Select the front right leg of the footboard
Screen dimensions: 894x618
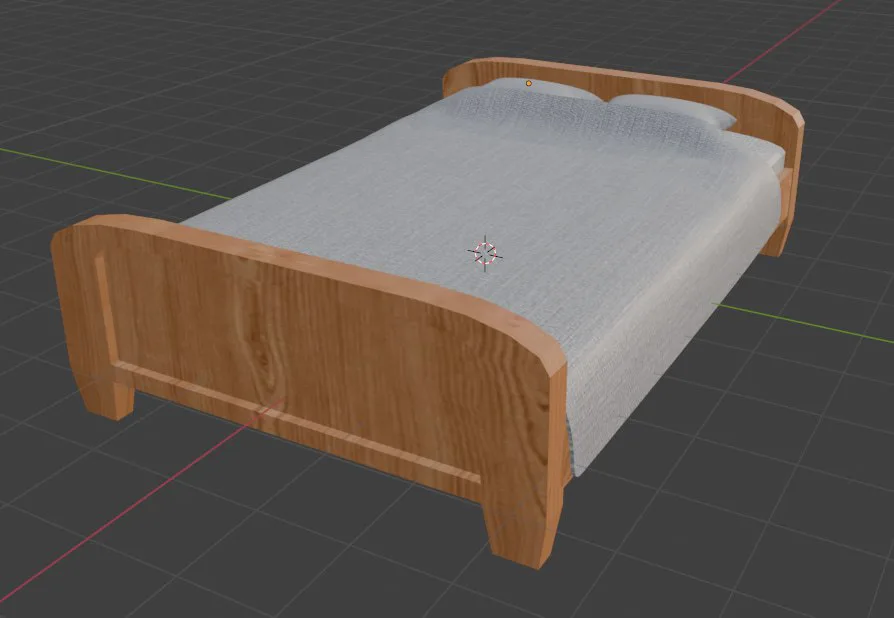coord(522,527)
